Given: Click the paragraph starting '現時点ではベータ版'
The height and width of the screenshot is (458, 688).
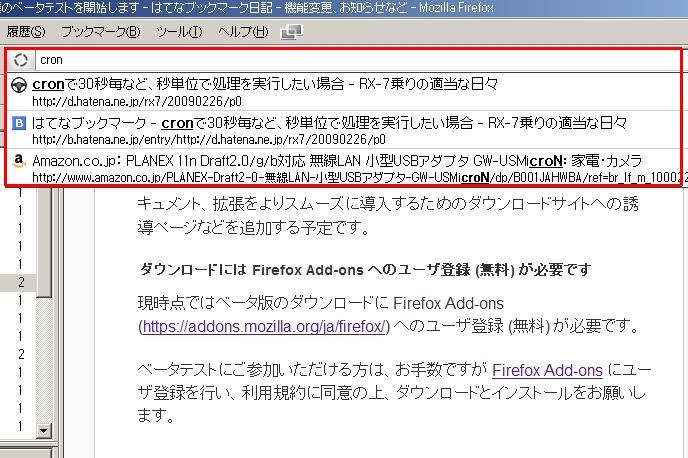Looking at the screenshot, I should [x=388, y=315].
